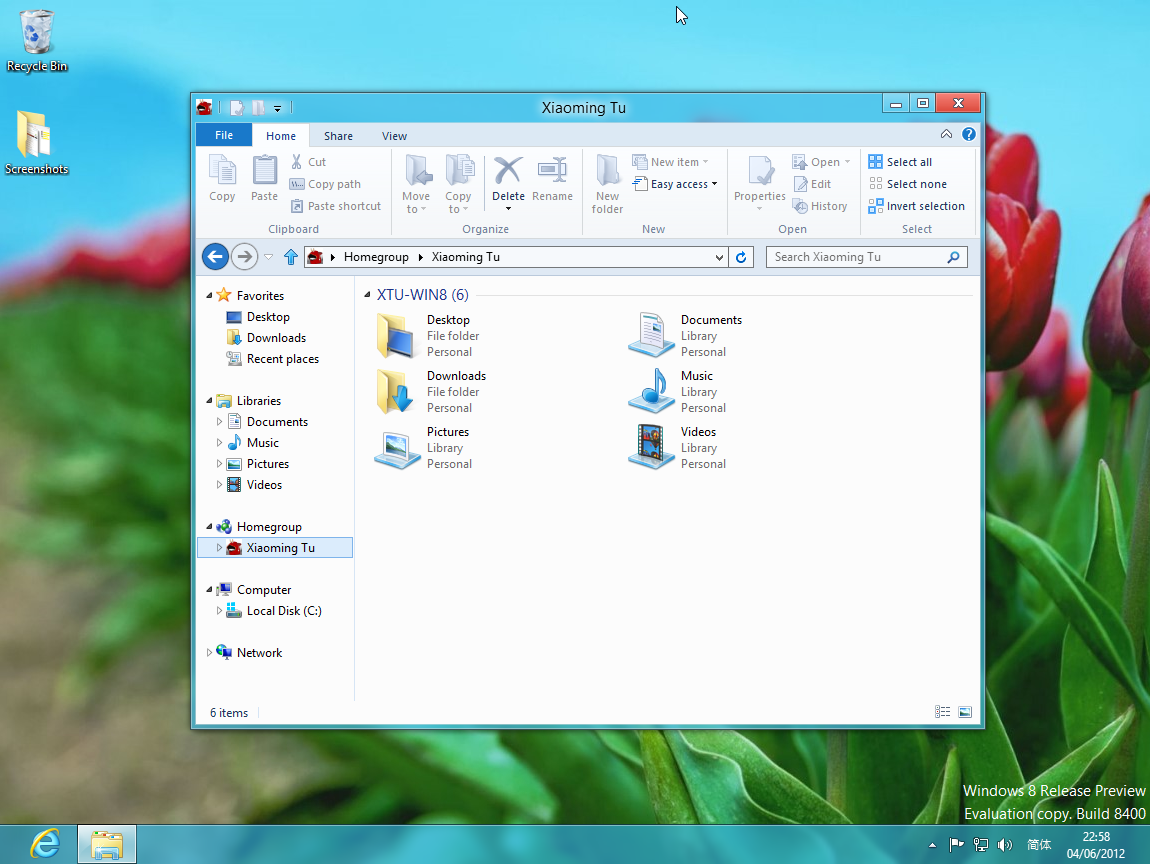Click the Up one level arrow
The width and height of the screenshot is (1150, 864).
point(290,257)
